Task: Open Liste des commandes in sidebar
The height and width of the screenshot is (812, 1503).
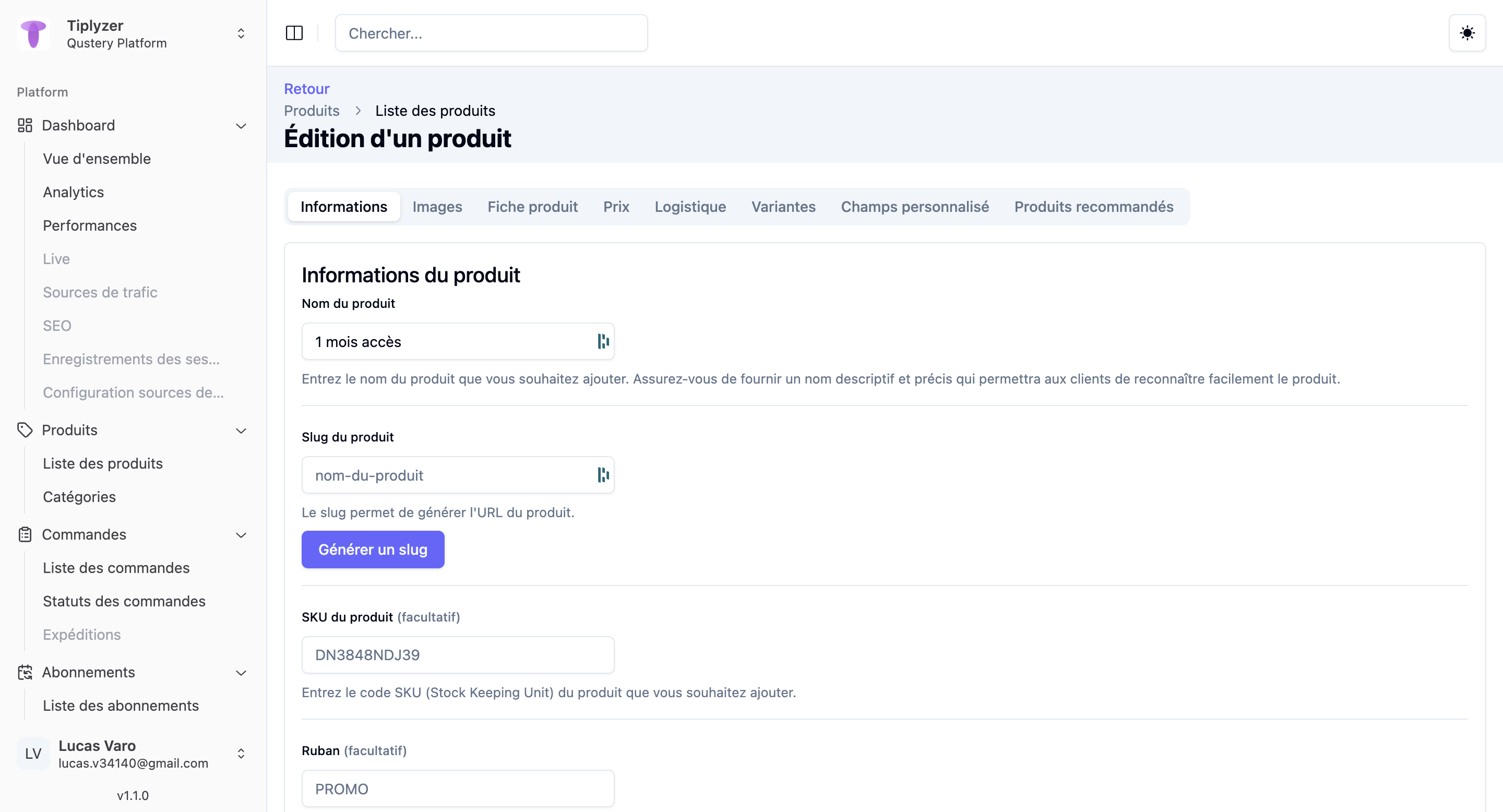Action: coord(116,568)
